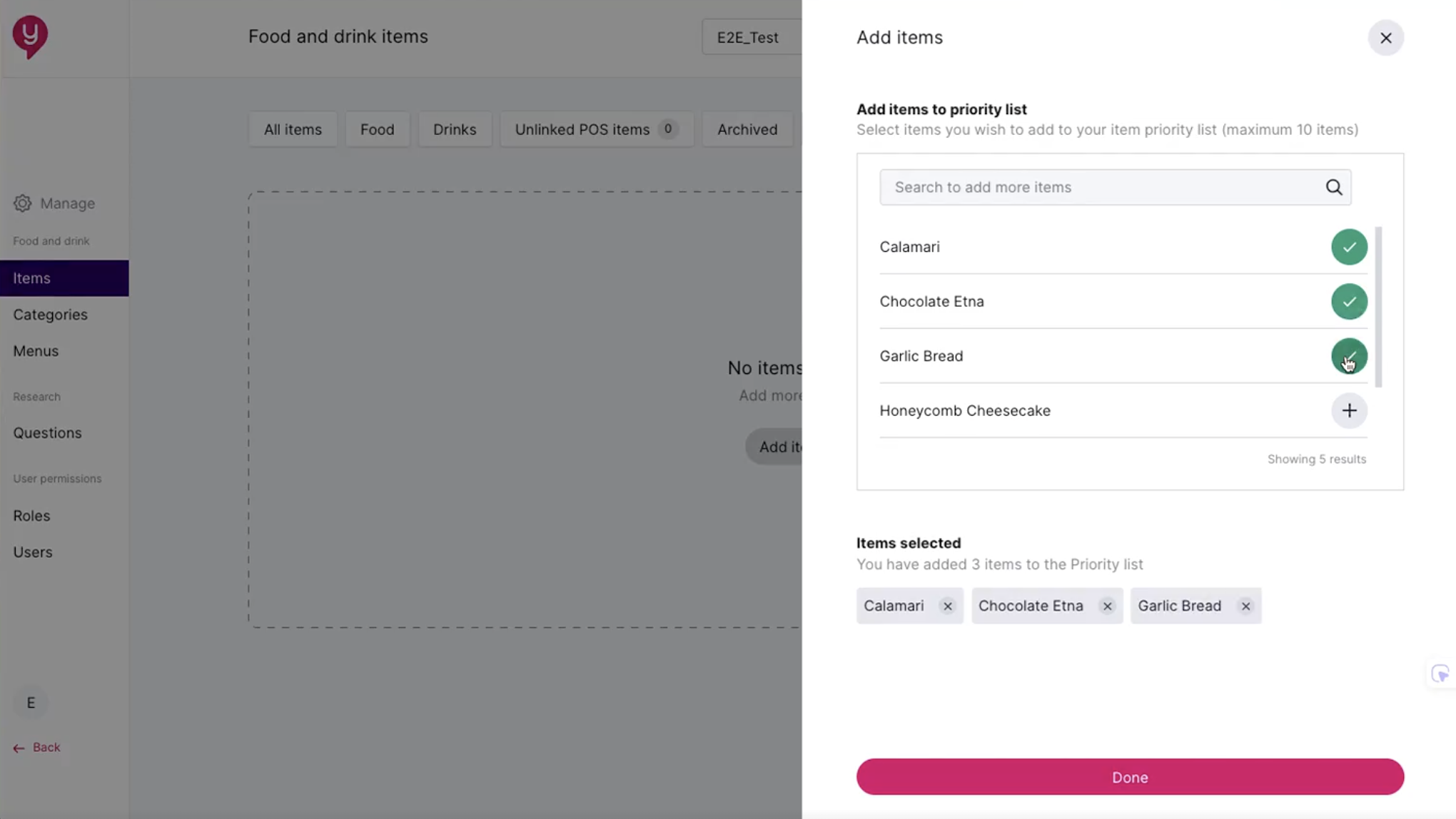This screenshot has width=1456, height=819.
Task: Toggle off Garlic Bread checkmark
Action: point(1348,356)
